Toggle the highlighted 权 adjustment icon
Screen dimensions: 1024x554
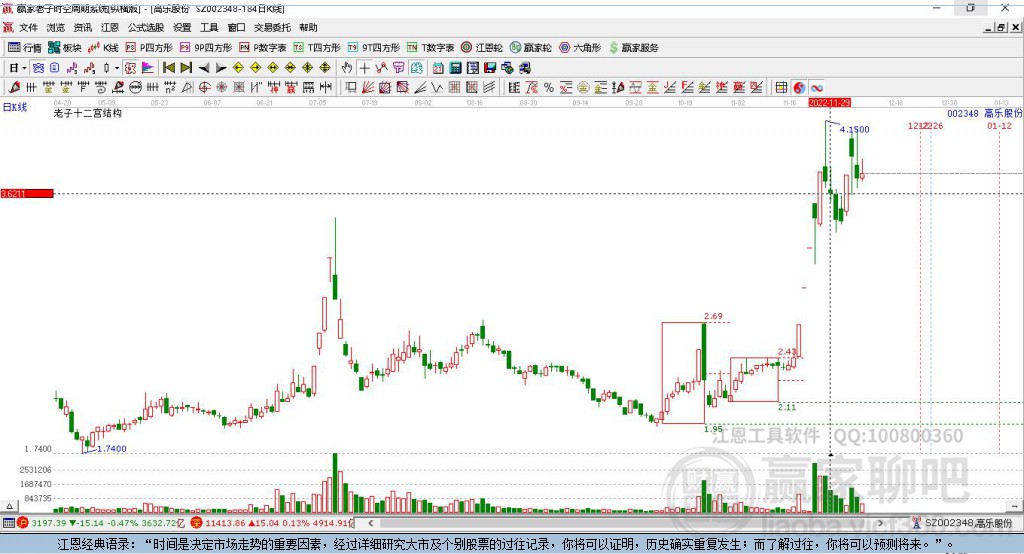(130, 68)
